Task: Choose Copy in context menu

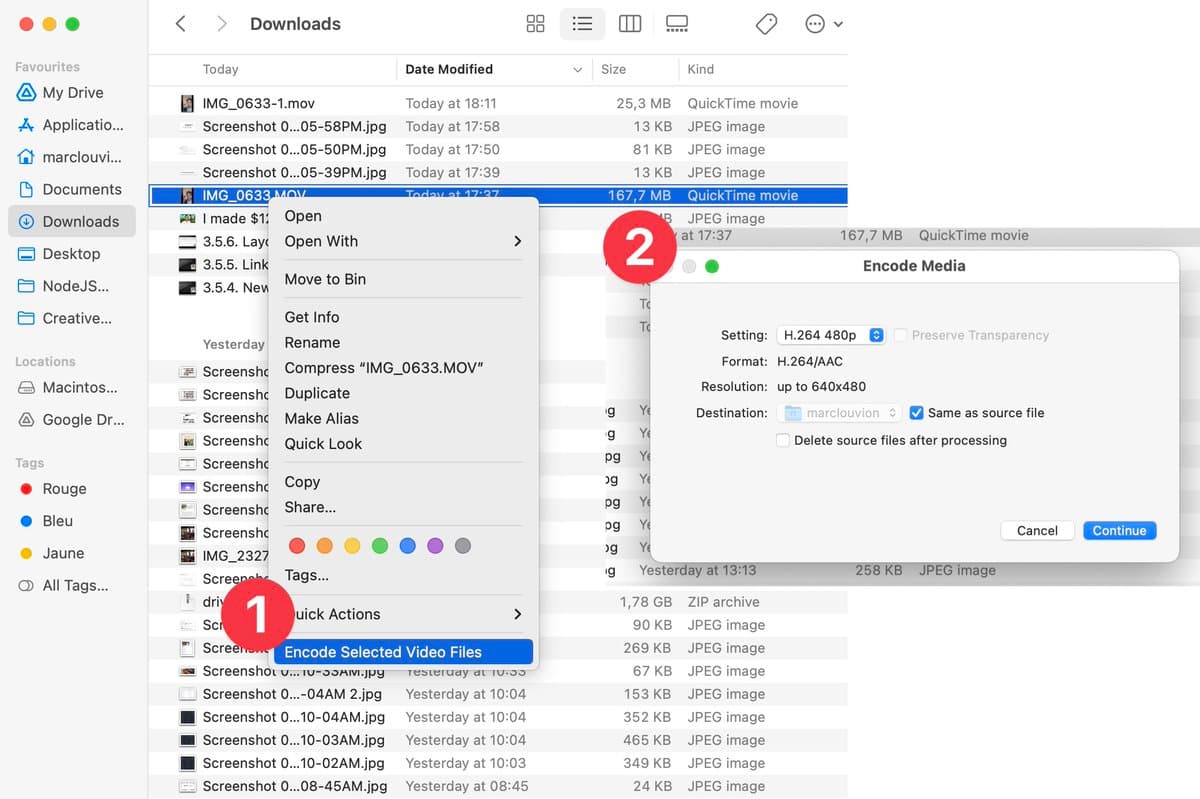Action: pos(403,482)
